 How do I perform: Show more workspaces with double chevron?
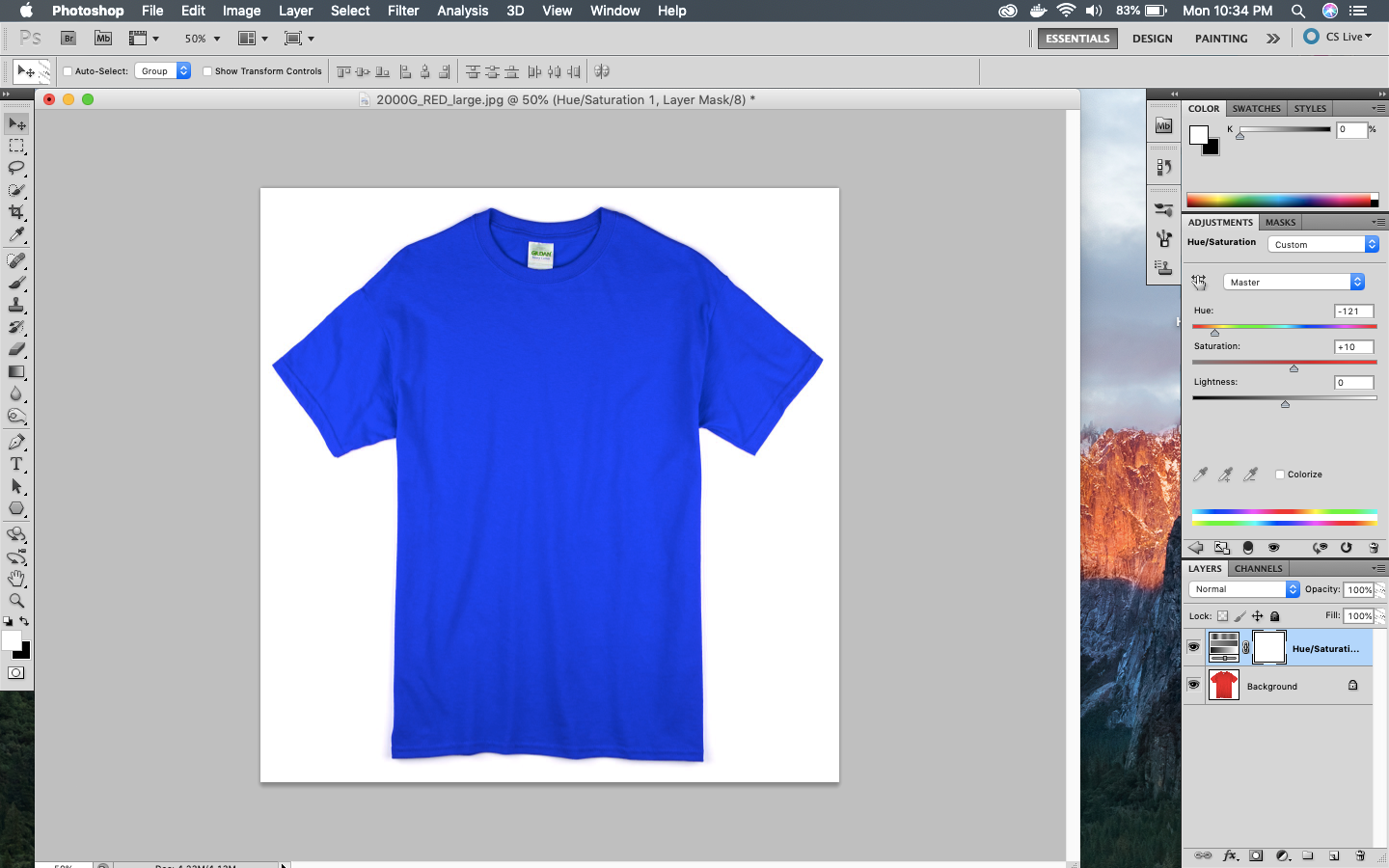[x=1273, y=39]
